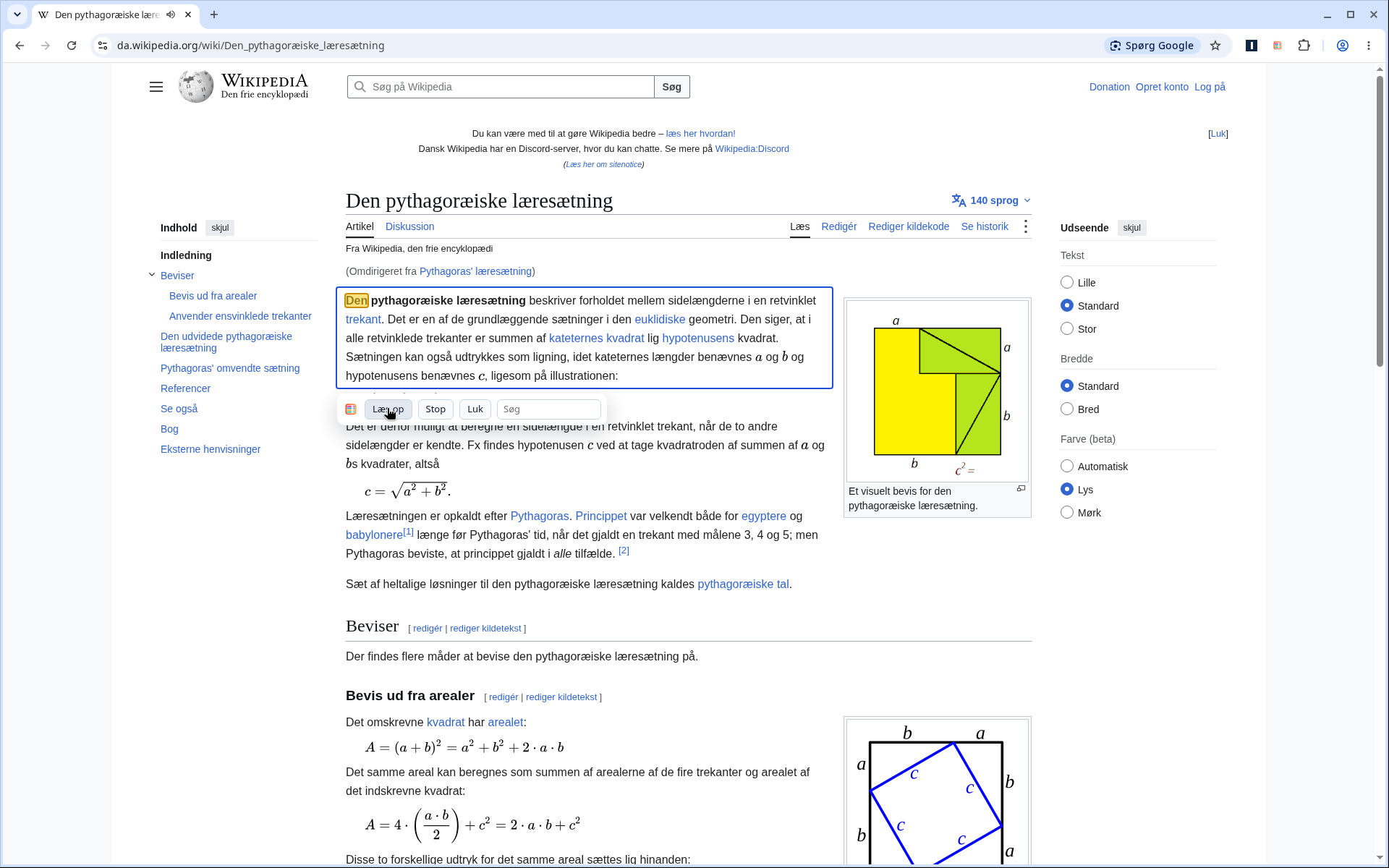The width and height of the screenshot is (1389, 868).
Task: Click the Wikipedia globe logo
Action: 196,87
